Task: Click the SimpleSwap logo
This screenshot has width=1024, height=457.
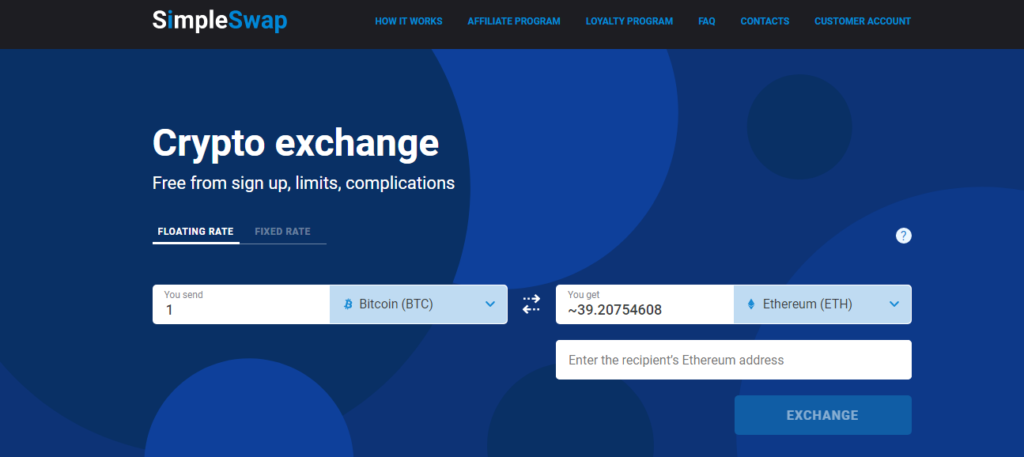Action: [x=219, y=21]
